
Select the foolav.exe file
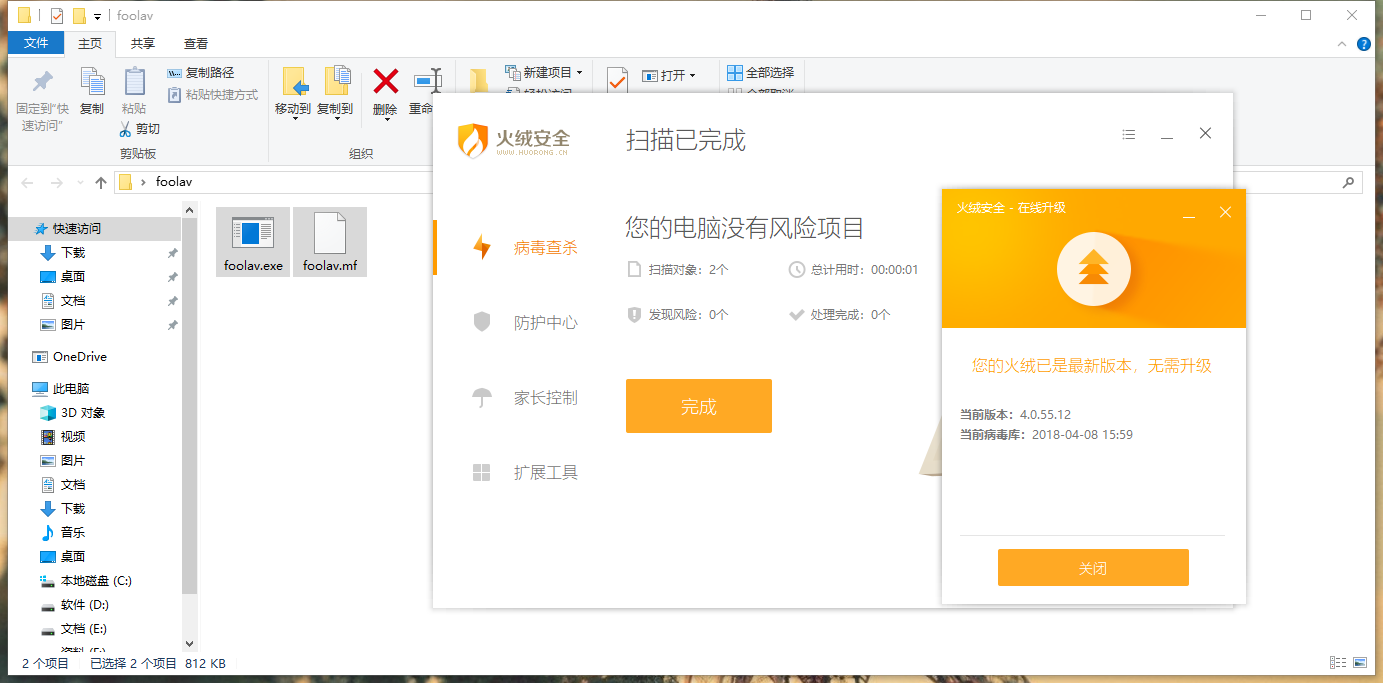tap(253, 242)
